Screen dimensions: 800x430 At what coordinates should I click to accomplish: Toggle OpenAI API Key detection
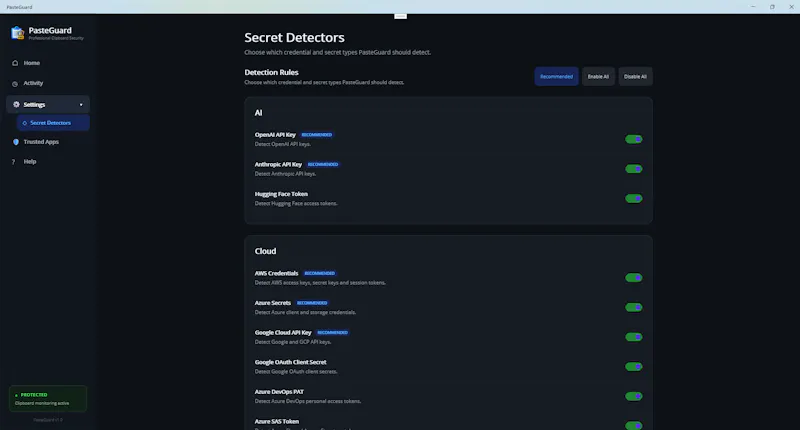[x=634, y=139]
